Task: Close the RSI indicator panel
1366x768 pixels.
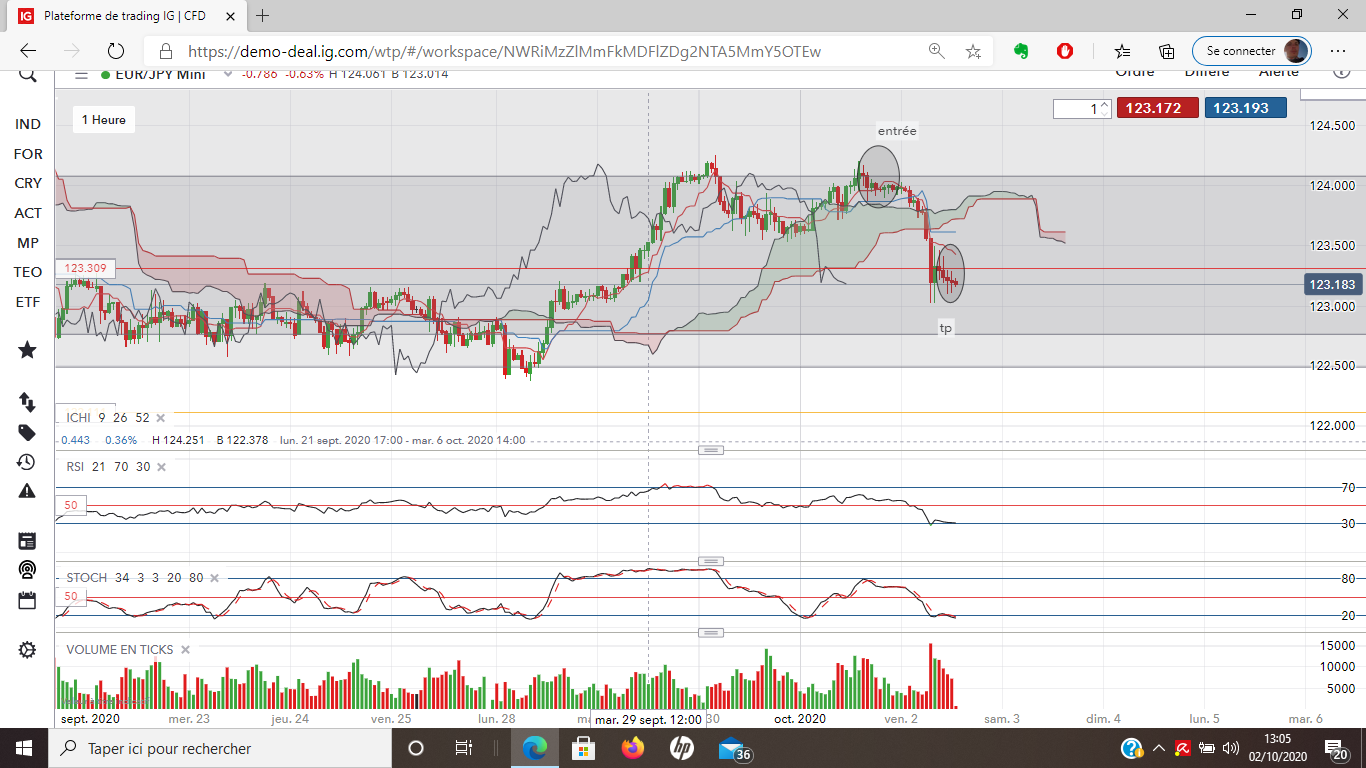Action: (161, 466)
